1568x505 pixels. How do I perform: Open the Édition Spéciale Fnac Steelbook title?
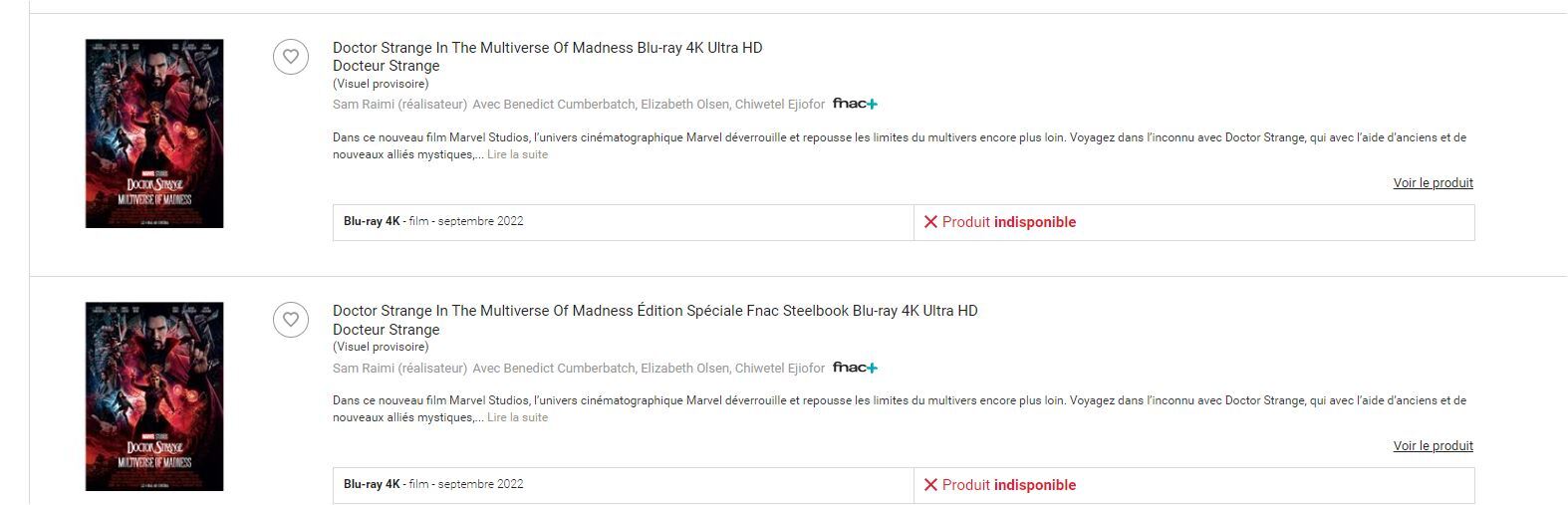point(654,311)
